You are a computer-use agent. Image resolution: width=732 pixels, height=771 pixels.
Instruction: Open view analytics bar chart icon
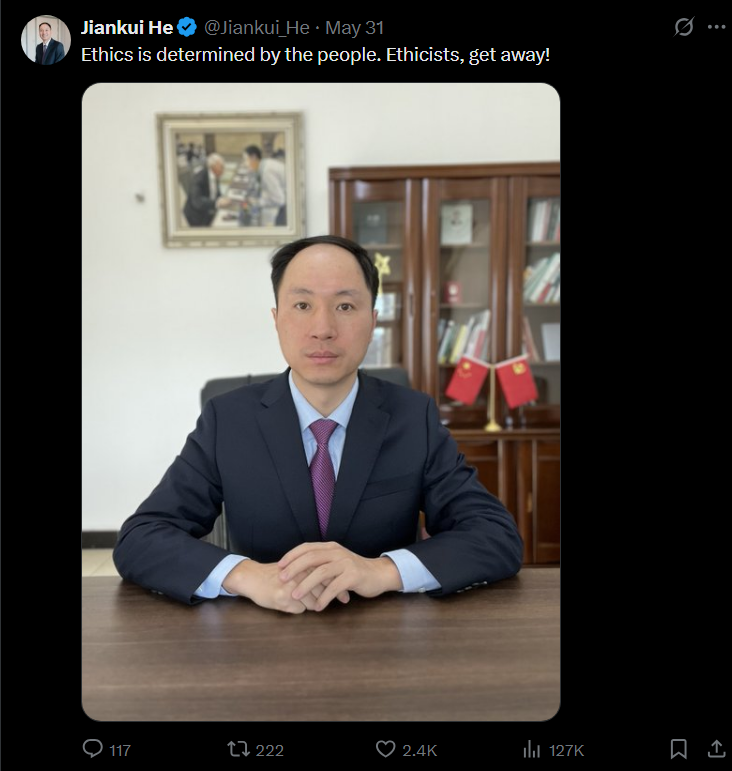pos(531,749)
